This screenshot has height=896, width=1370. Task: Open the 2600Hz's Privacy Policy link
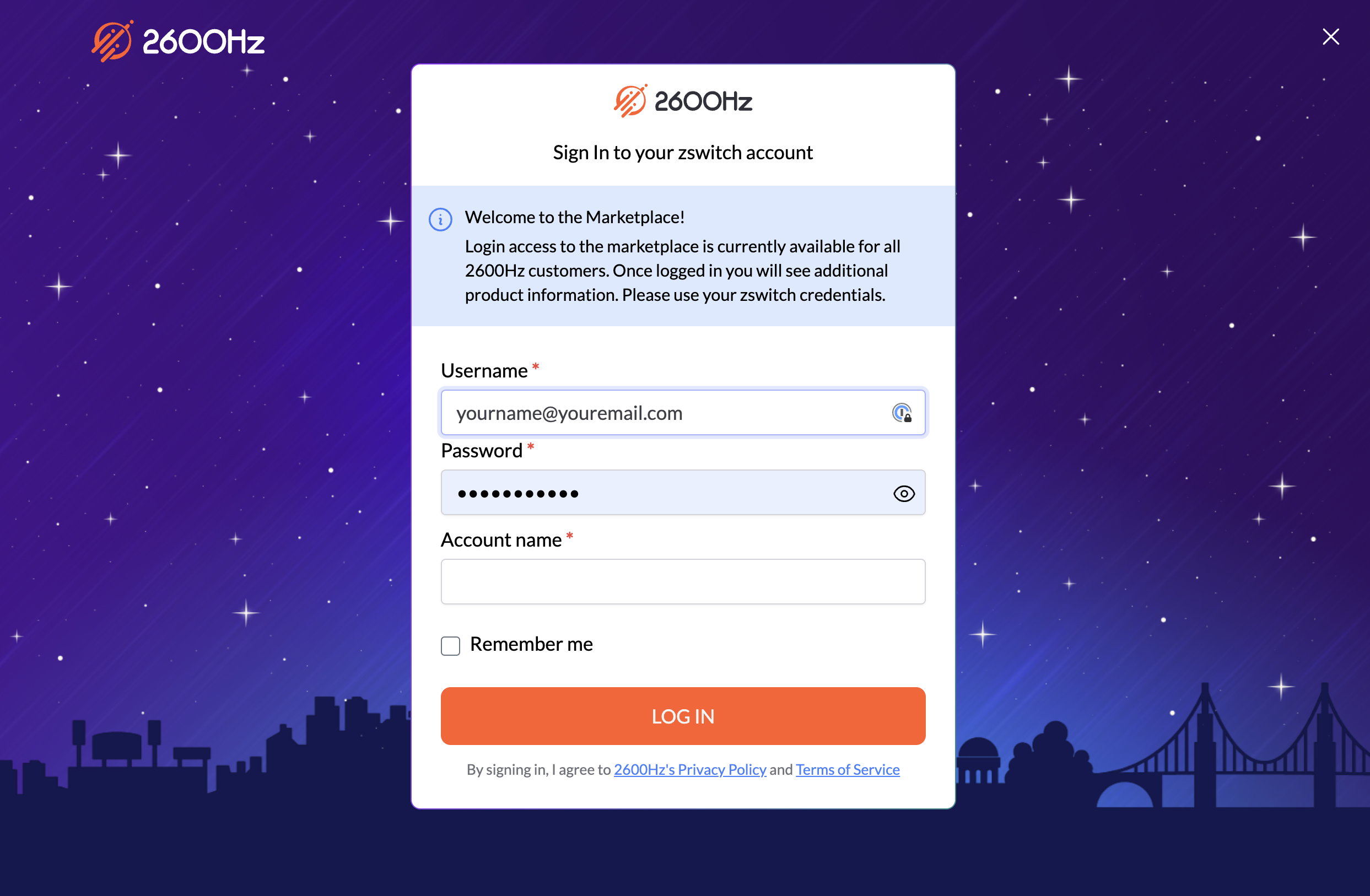[689, 769]
